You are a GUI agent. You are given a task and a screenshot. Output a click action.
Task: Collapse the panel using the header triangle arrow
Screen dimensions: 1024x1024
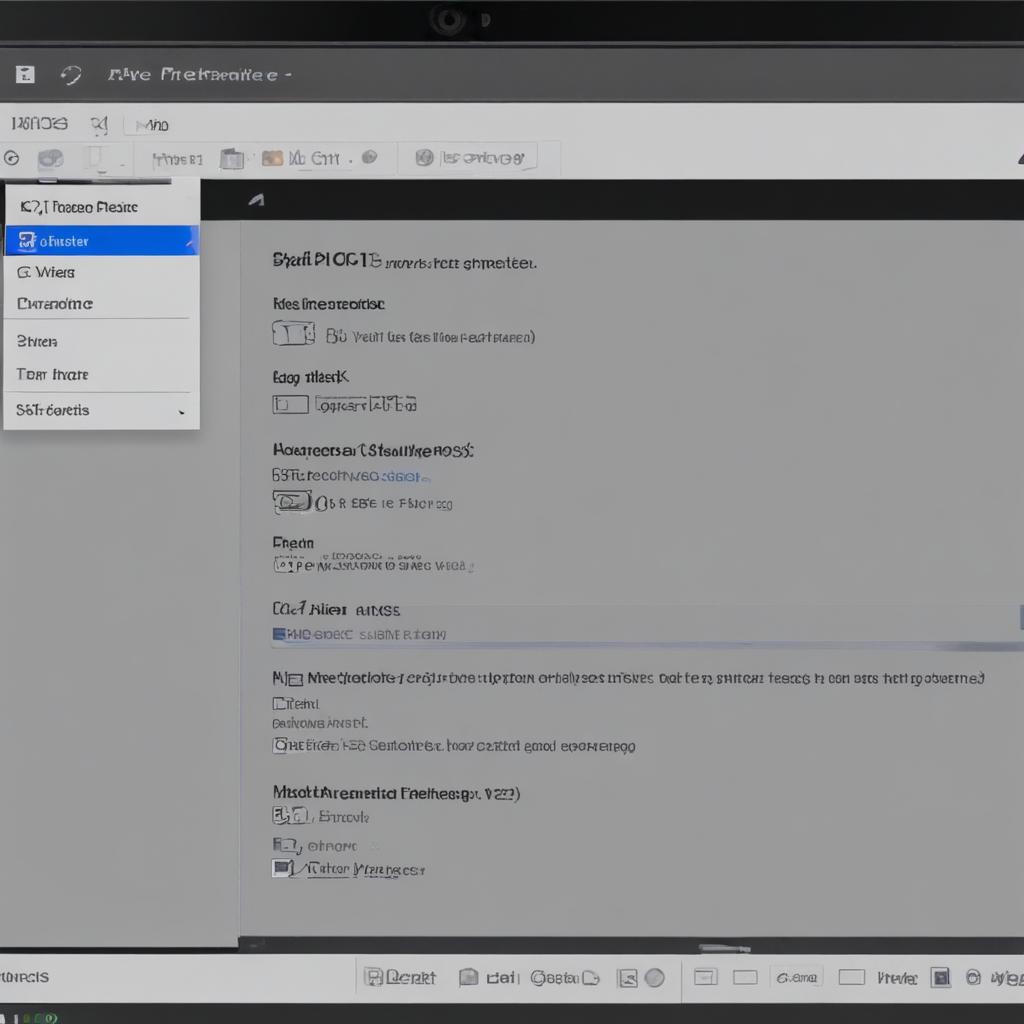click(256, 200)
